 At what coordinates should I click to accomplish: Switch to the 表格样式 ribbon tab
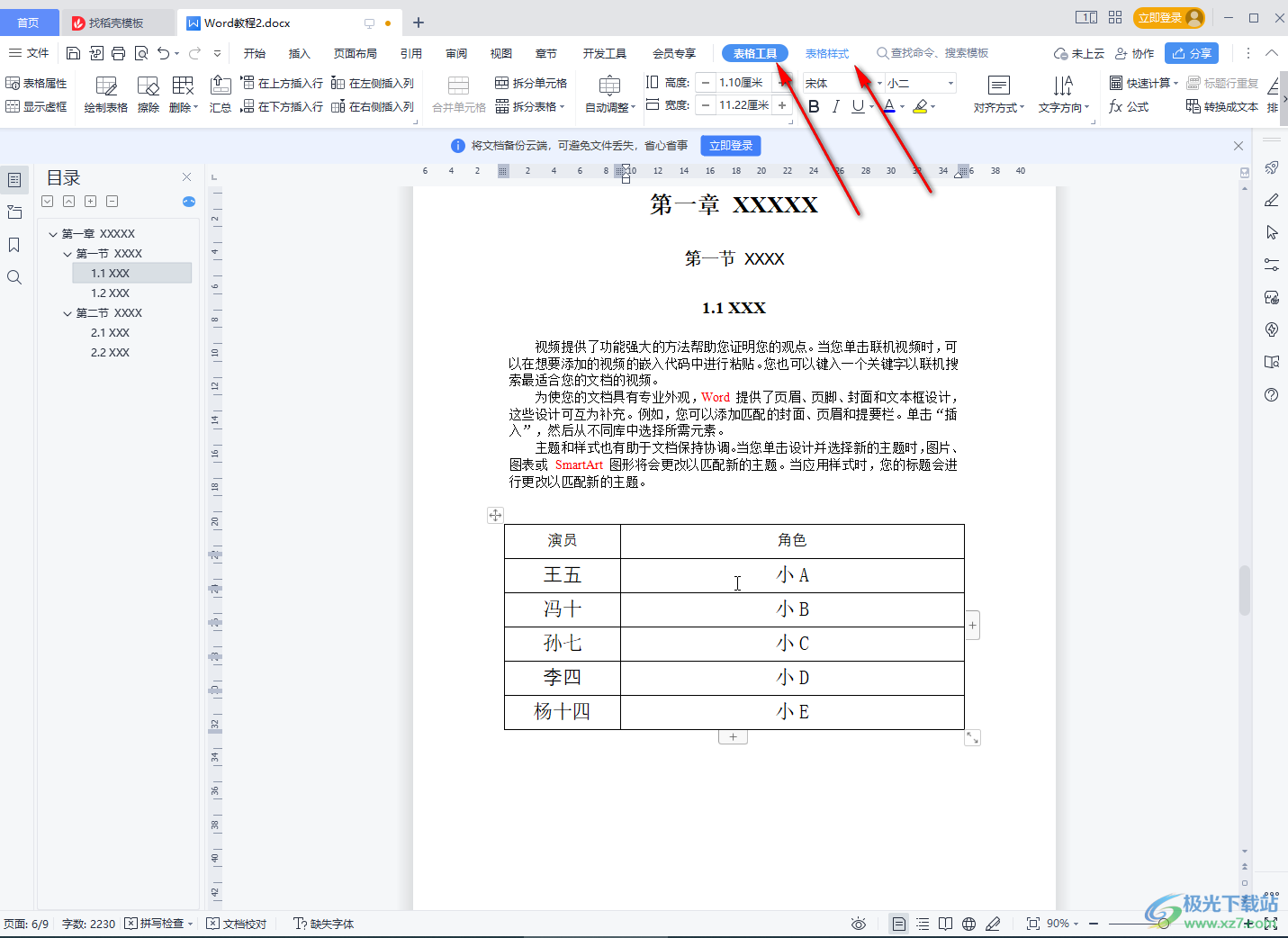pyautogui.click(x=827, y=53)
